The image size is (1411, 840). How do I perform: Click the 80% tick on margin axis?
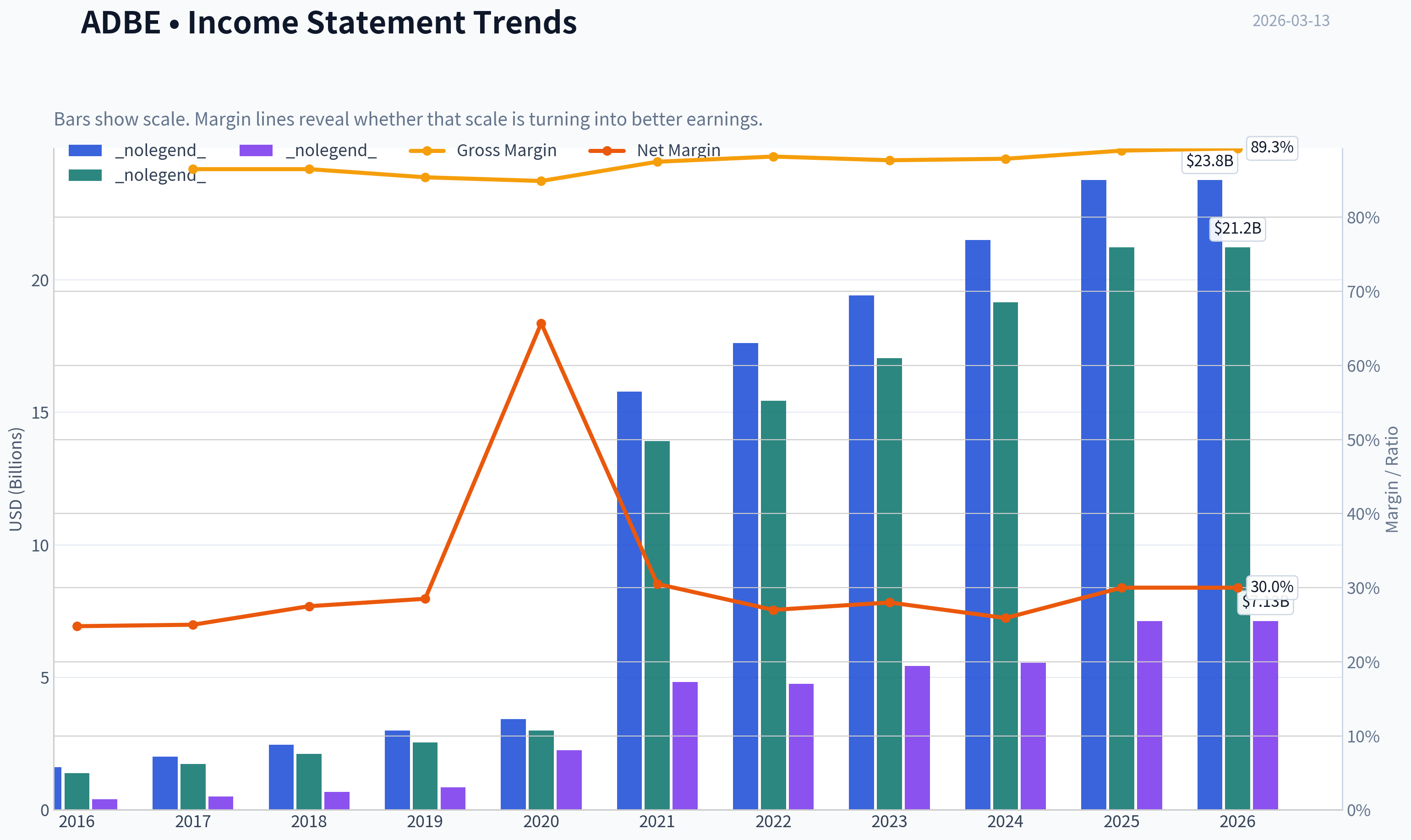pos(1363,218)
